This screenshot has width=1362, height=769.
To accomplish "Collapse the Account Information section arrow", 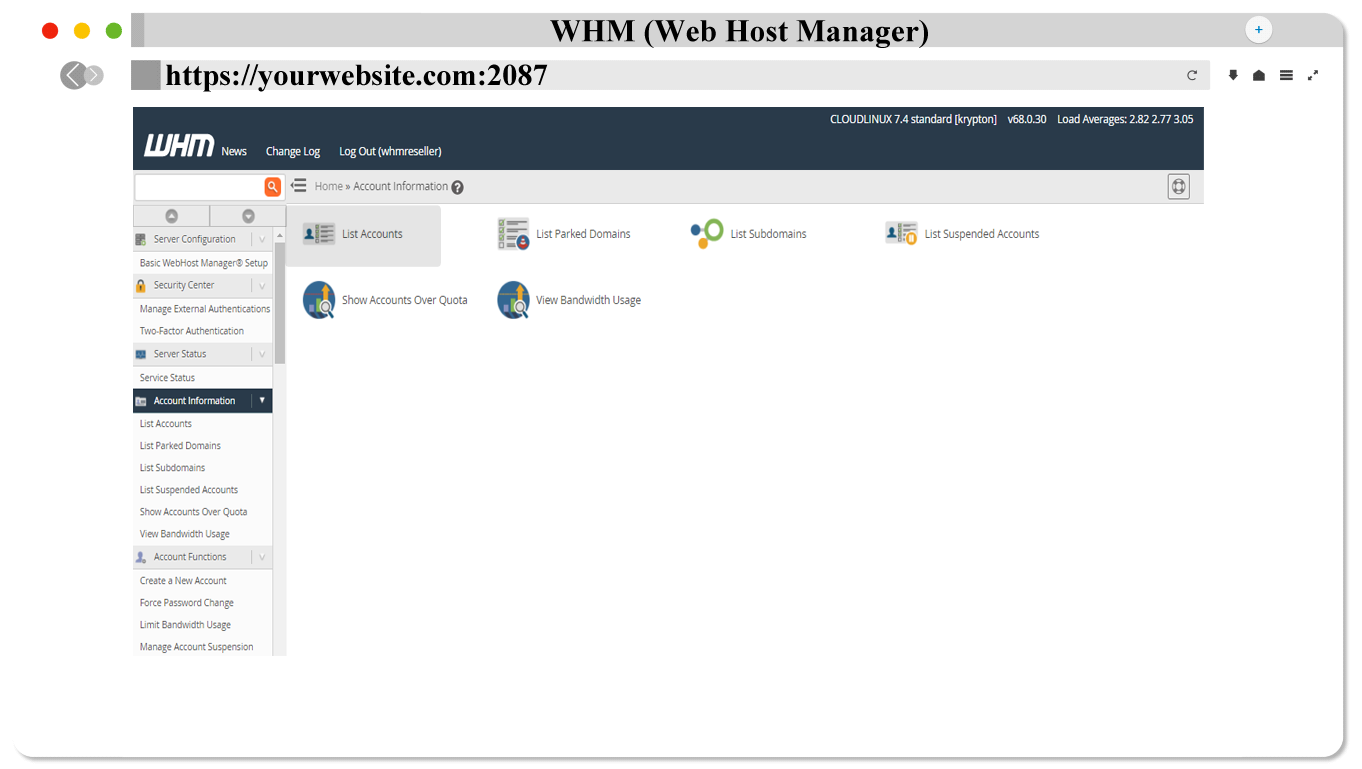I will pyautogui.click(x=262, y=400).
